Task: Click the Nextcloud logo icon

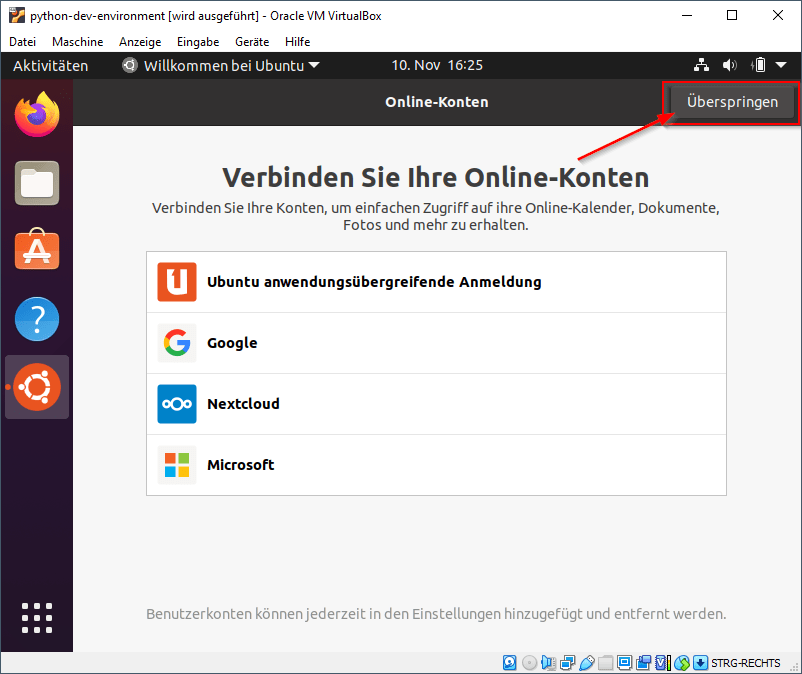Action: 176,404
